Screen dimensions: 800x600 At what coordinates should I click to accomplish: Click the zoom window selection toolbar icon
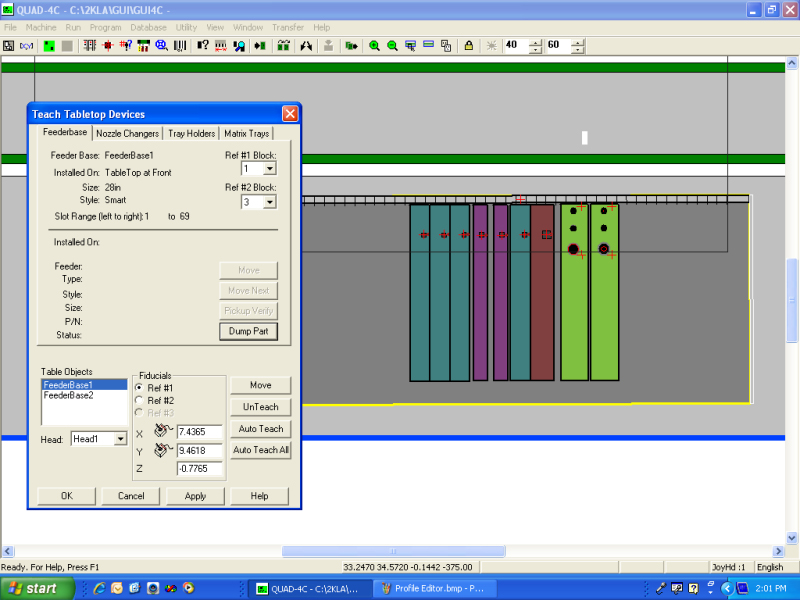click(x=410, y=46)
